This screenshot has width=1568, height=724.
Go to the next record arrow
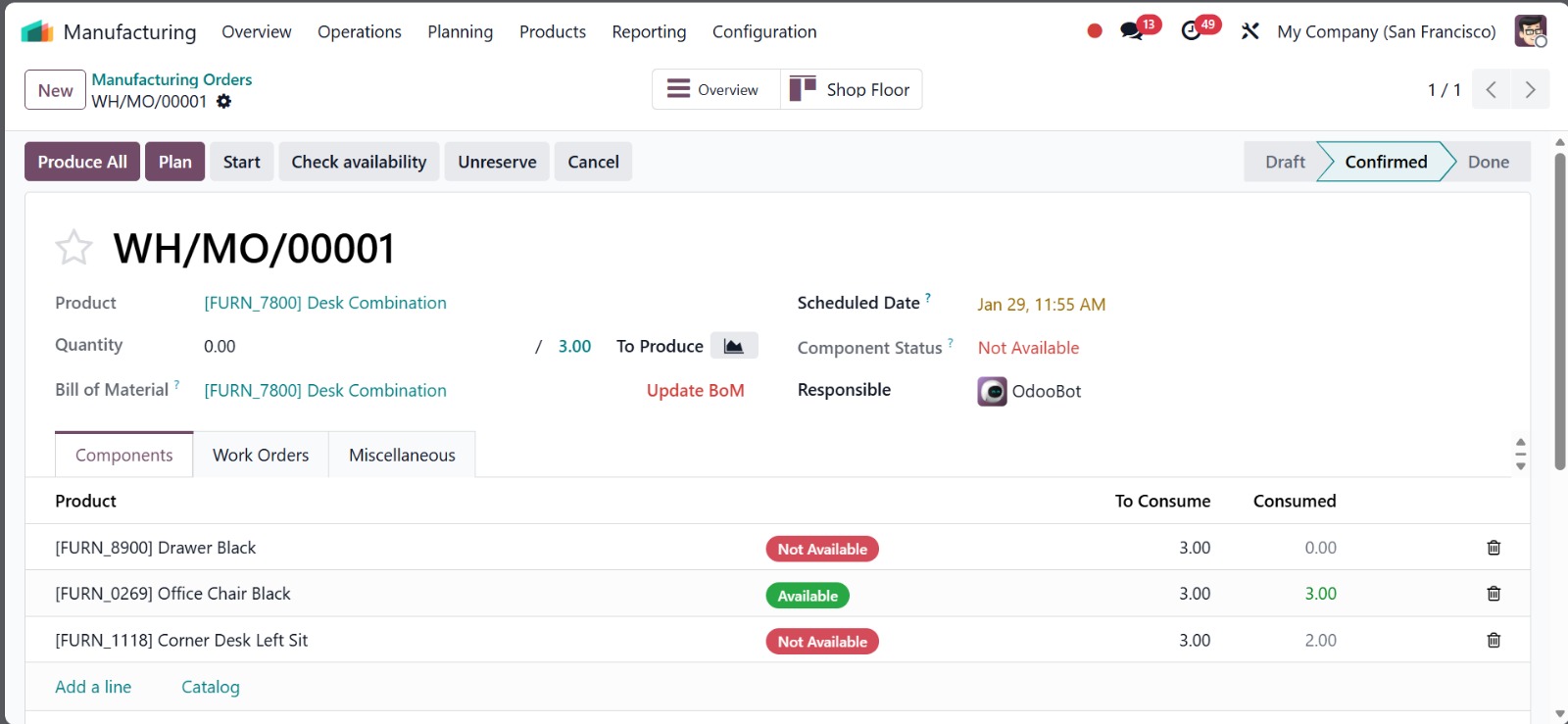pyautogui.click(x=1530, y=90)
